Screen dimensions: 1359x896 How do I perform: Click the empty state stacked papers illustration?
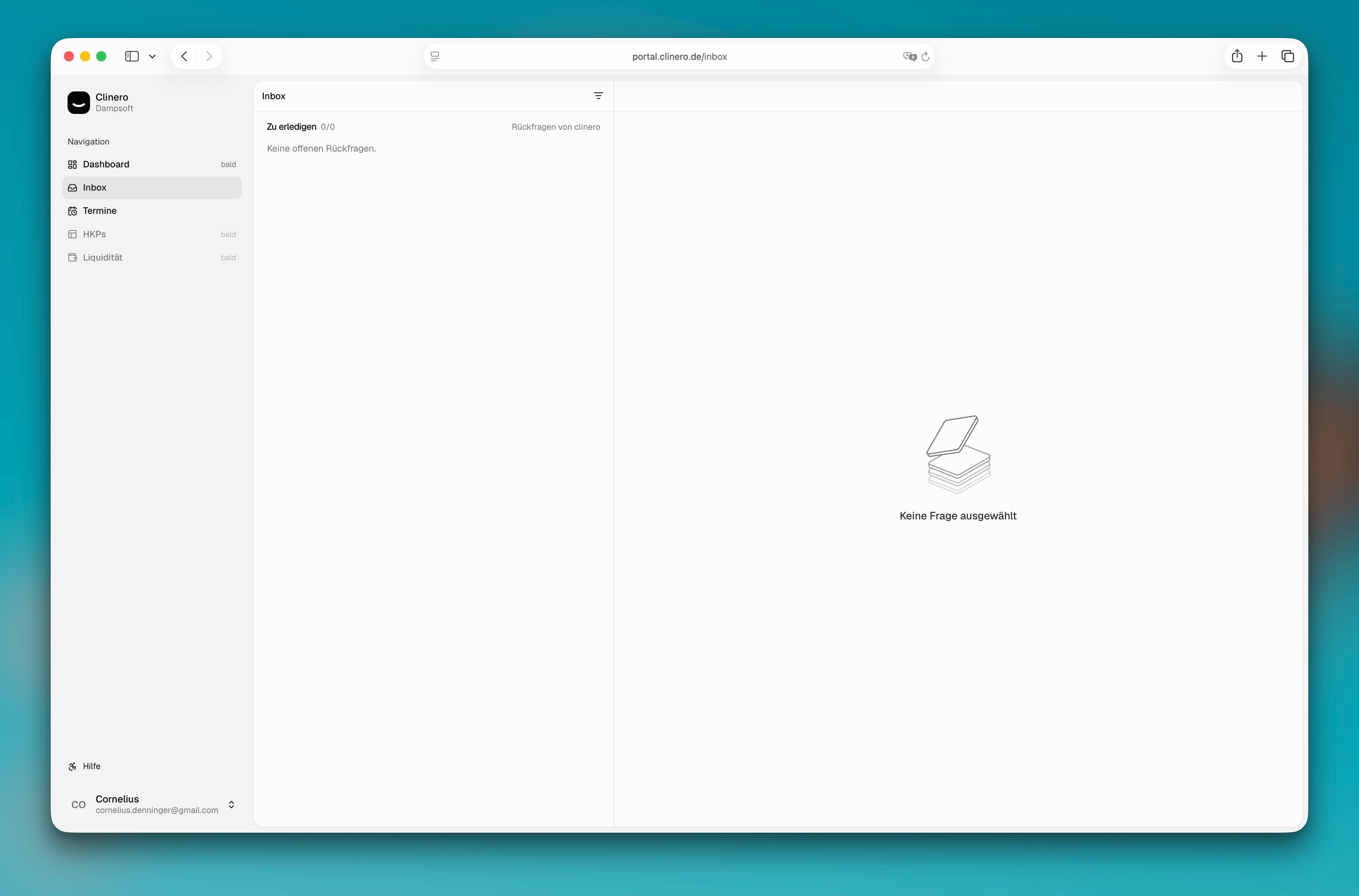tap(958, 454)
